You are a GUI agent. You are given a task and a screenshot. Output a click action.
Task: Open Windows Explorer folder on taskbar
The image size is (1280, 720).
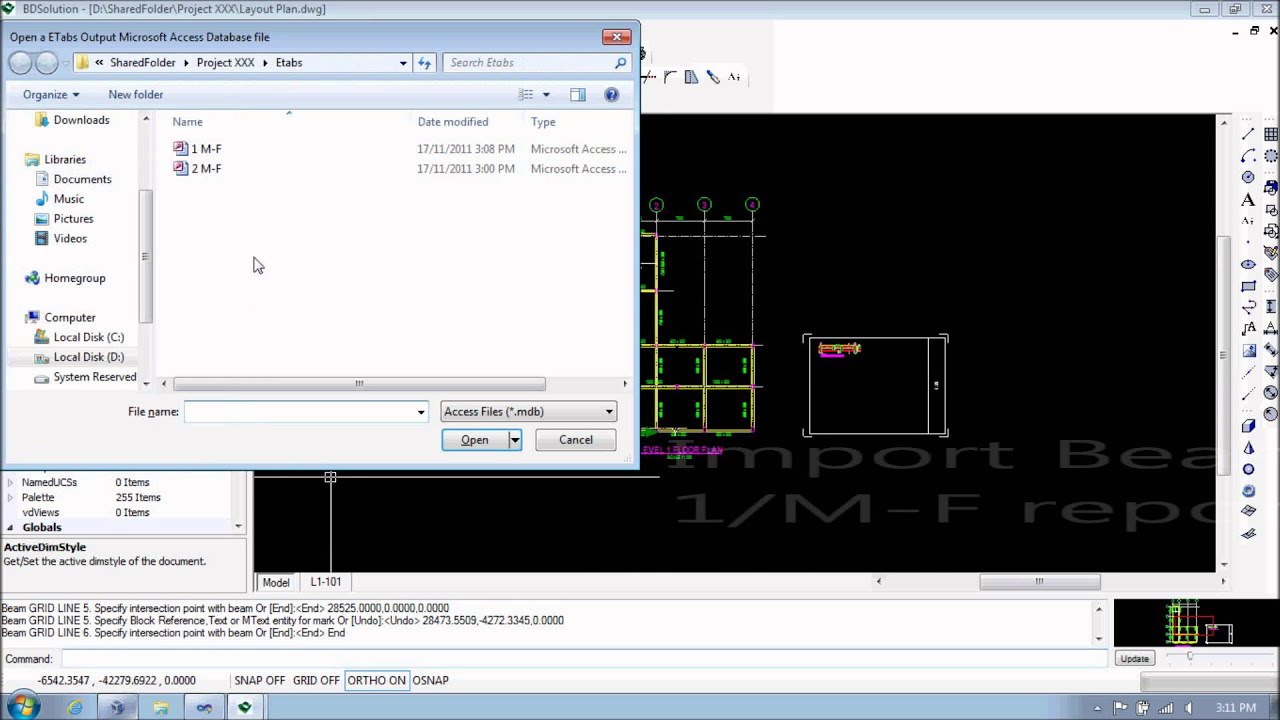[161, 708]
